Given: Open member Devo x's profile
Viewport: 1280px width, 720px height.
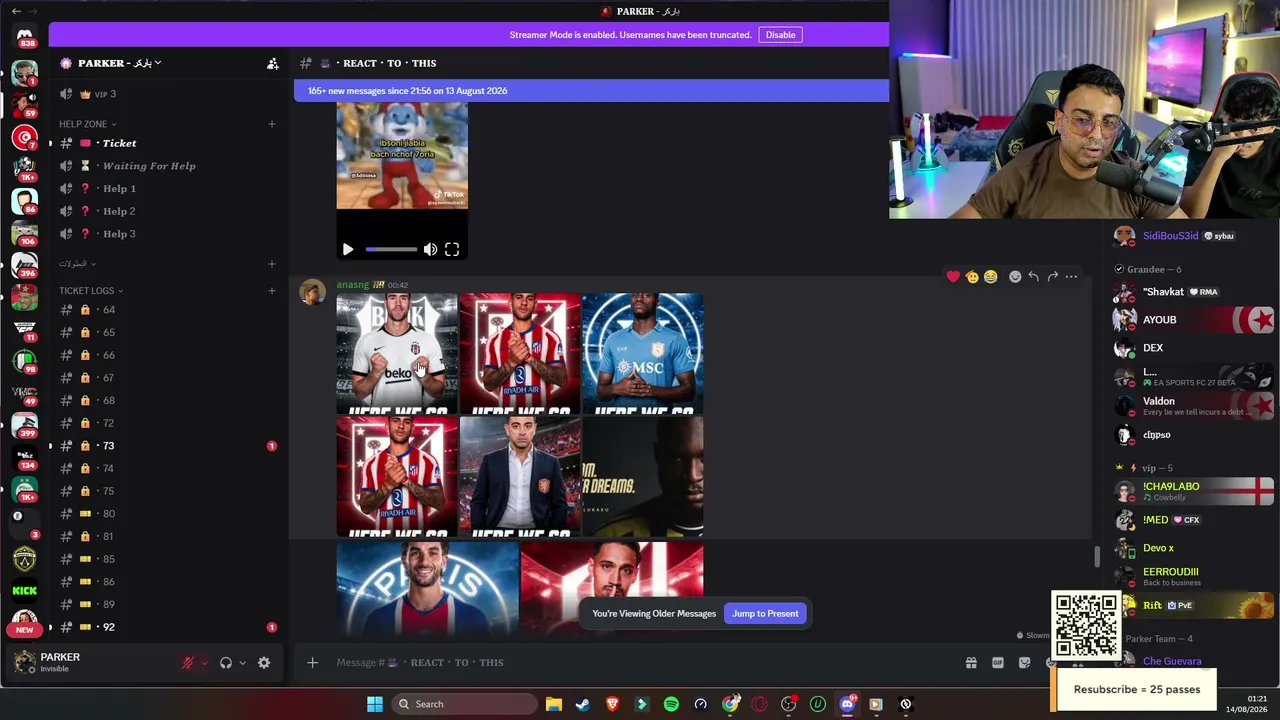Looking at the screenshot, I should click(x=1158, y=548).
